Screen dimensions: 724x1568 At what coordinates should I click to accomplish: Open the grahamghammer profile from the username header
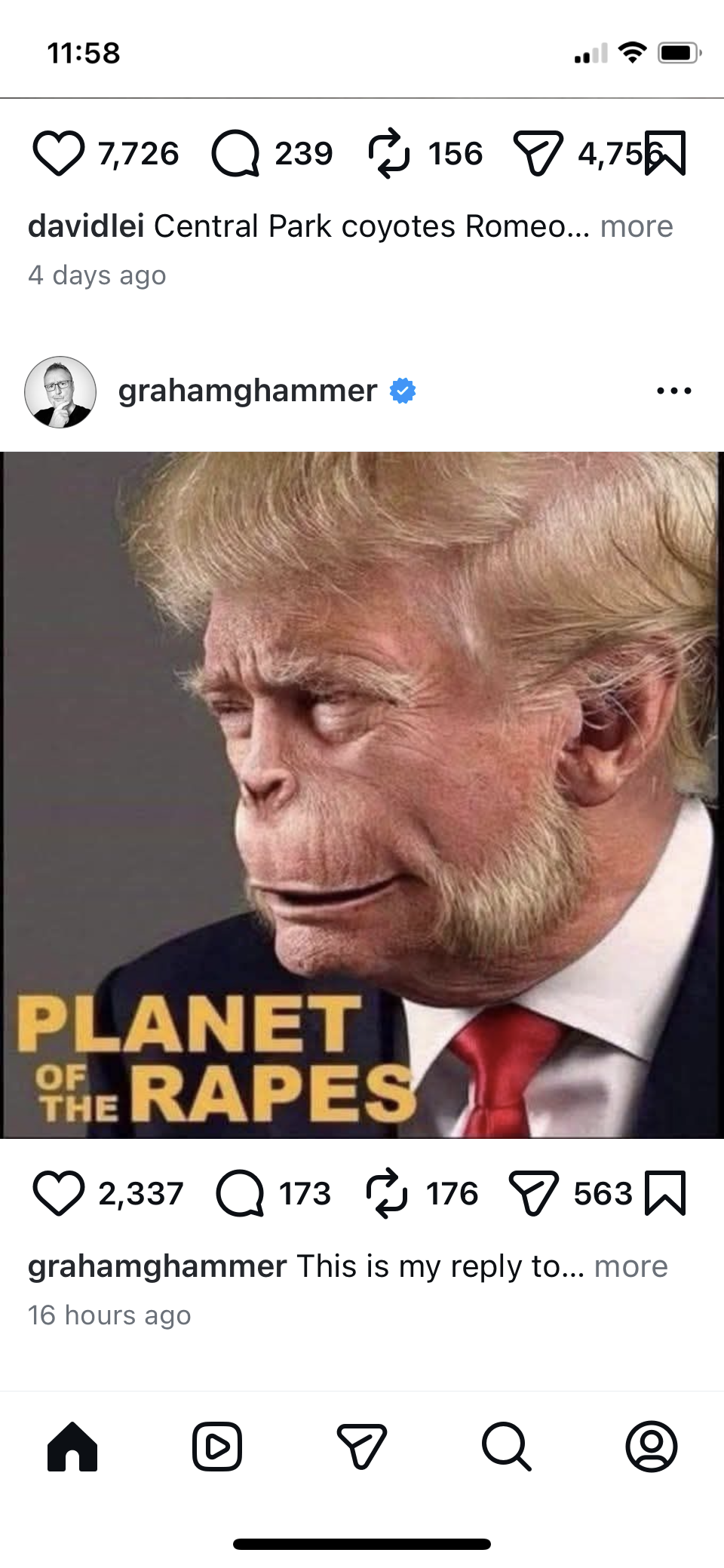[247, 391]
